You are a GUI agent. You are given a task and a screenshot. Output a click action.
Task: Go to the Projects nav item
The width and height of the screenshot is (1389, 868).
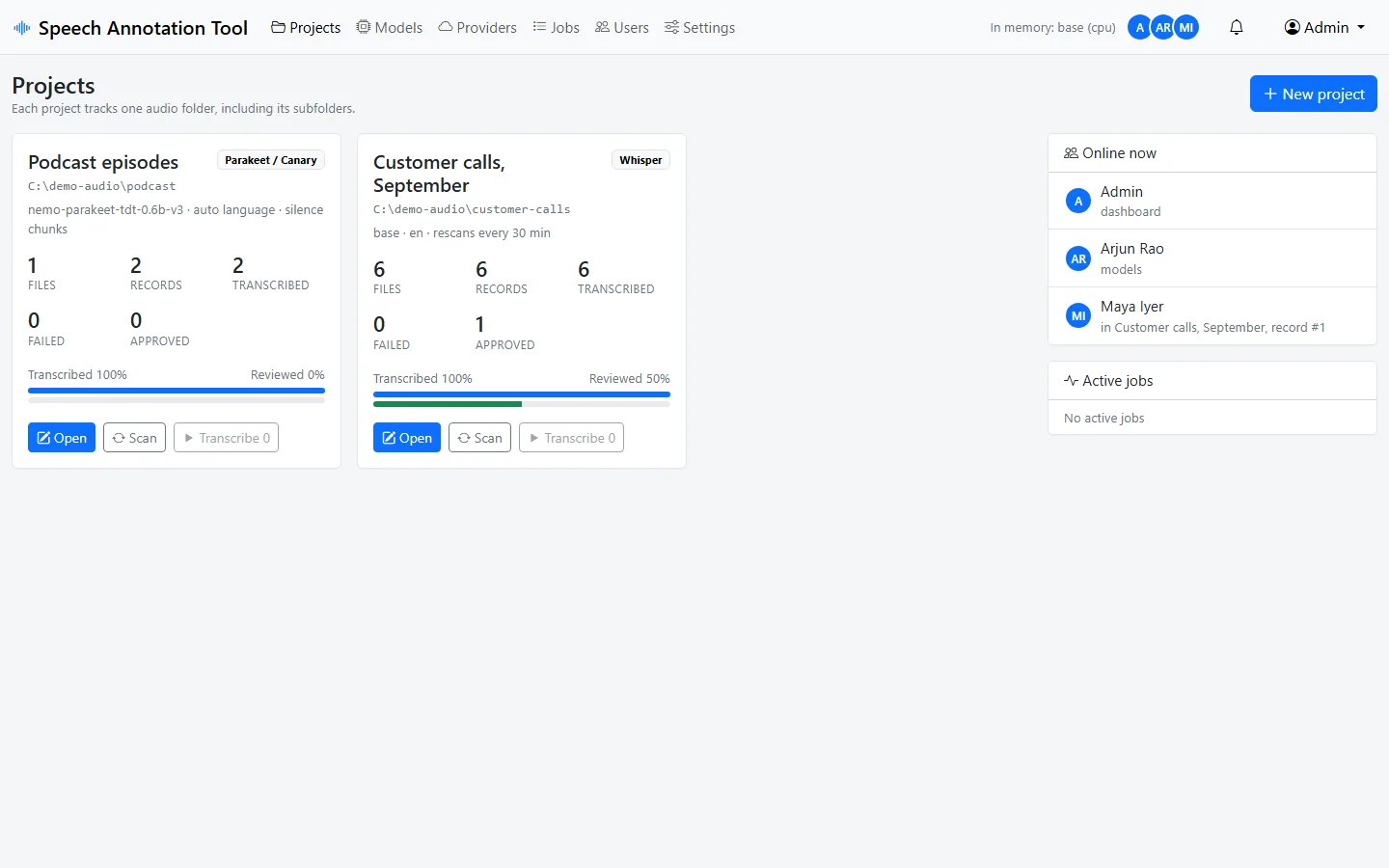[x=306, y=27]
